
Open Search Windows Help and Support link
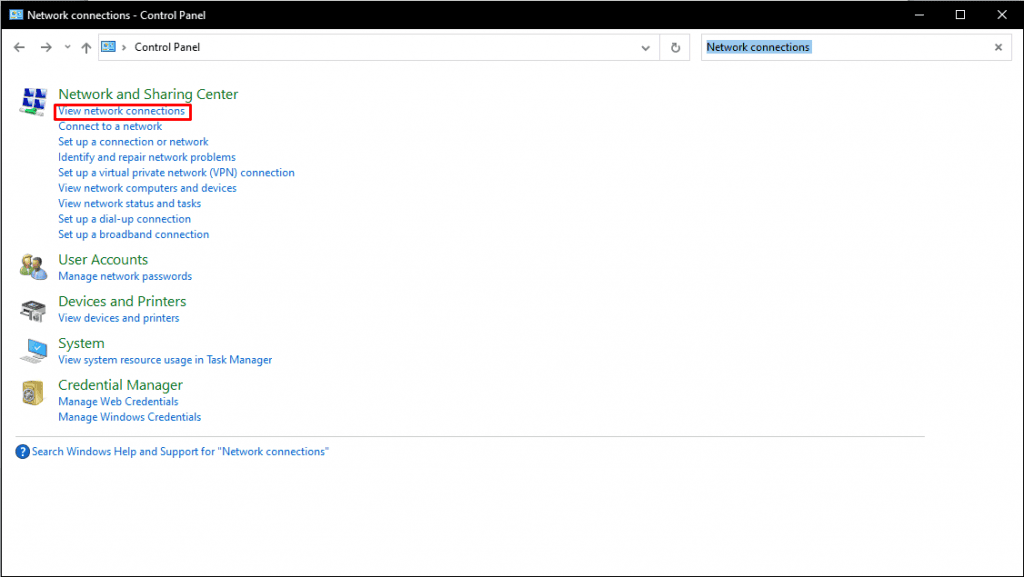click(180, 452)
